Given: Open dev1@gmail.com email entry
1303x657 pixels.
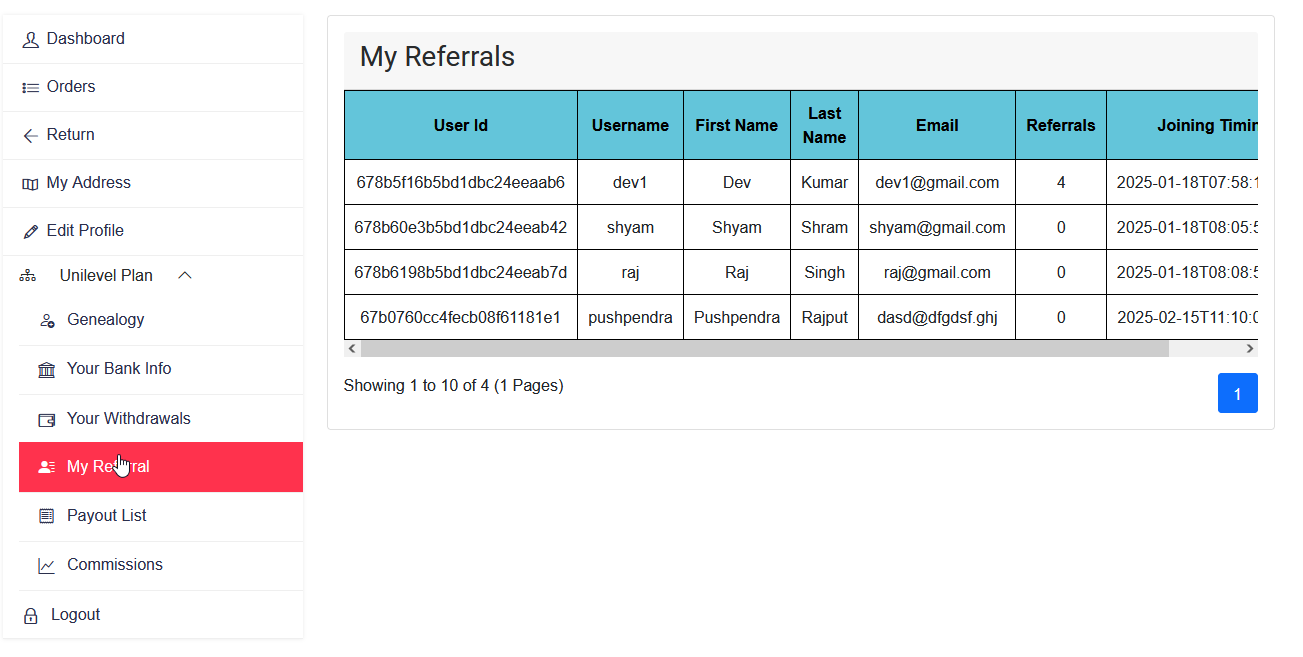Looking at the screenshot, I should pyautogui.click(x=936, y=182).
